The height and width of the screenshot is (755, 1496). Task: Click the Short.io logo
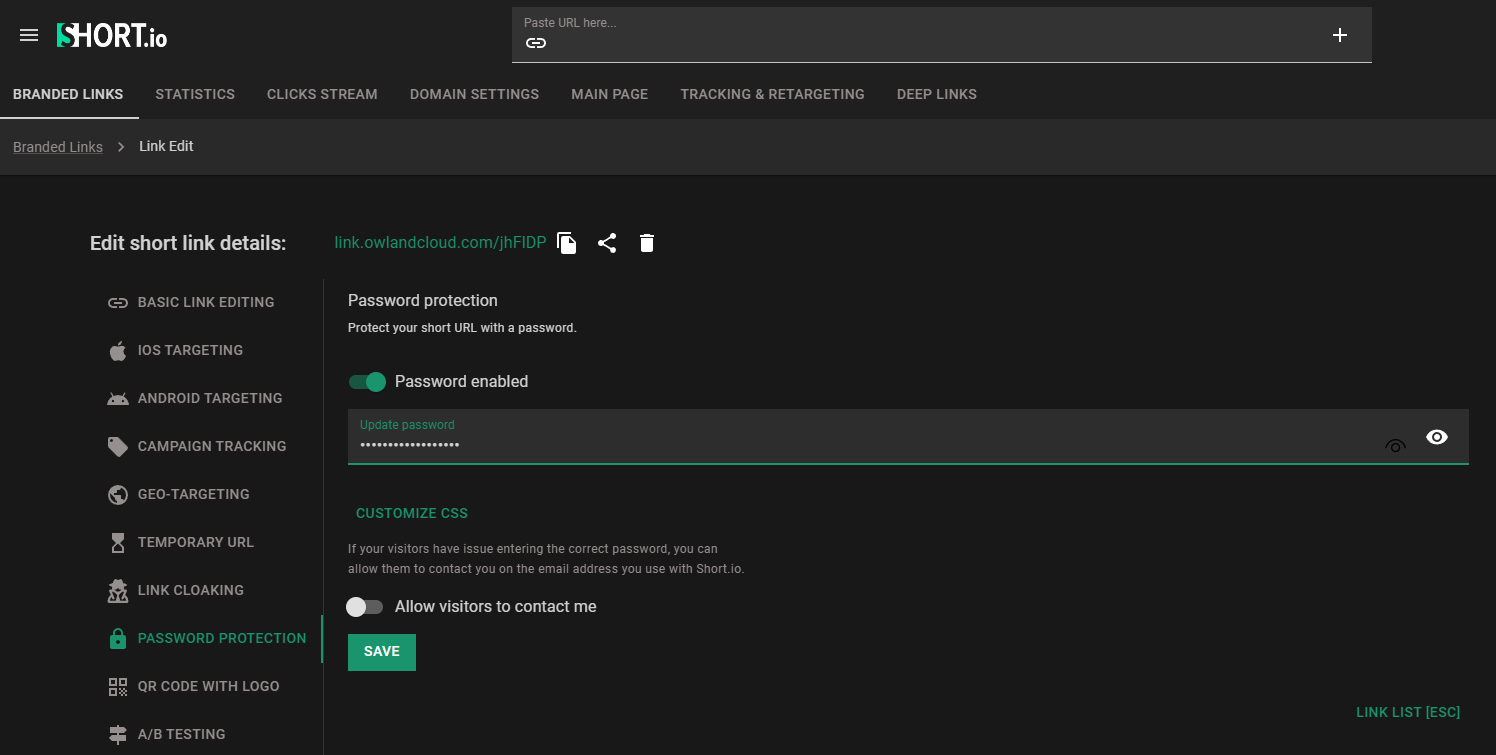(112, 35)
